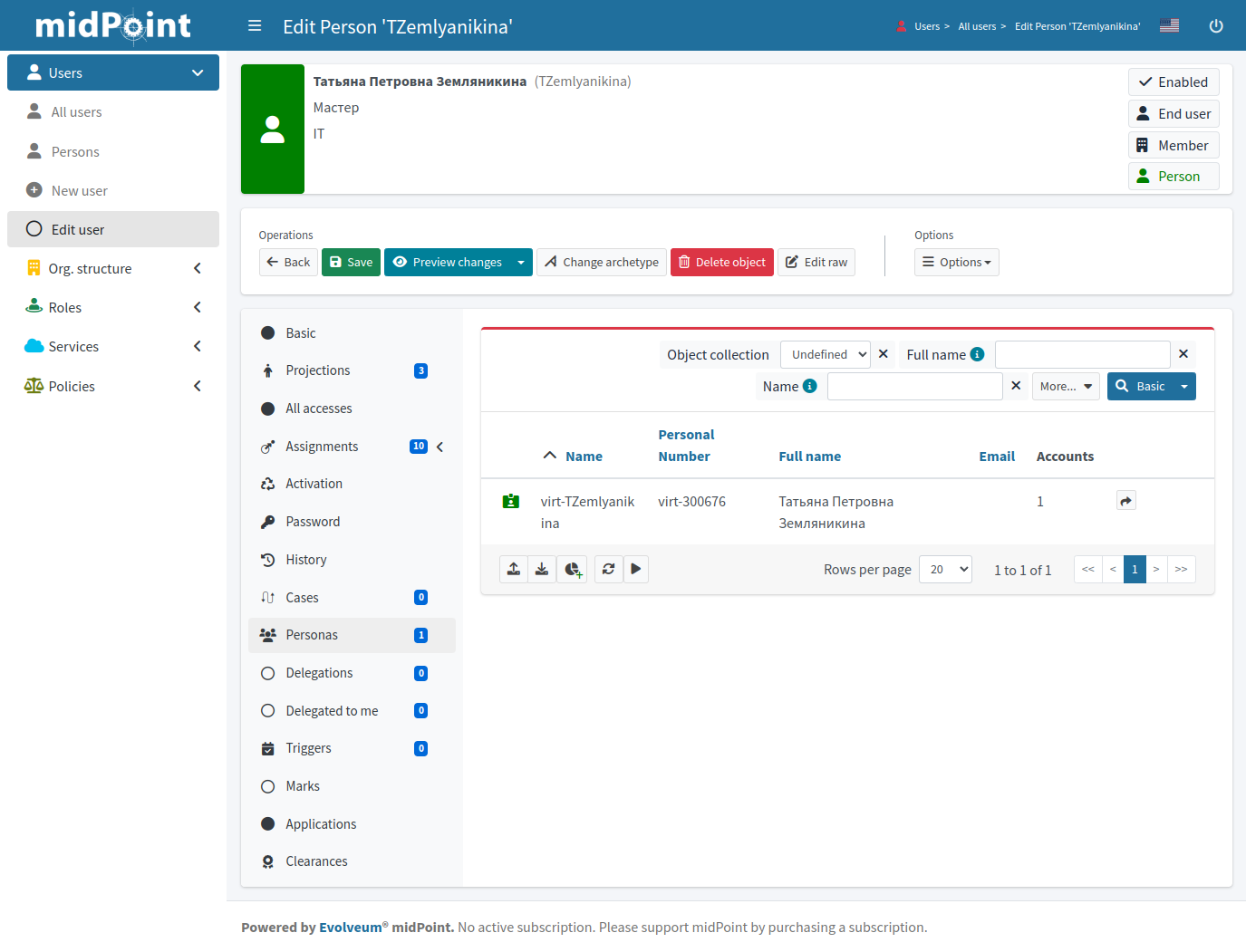Select Edit user in sidebar
Viewport: 1246px width, 952px height.
click(x=113, y=229)
